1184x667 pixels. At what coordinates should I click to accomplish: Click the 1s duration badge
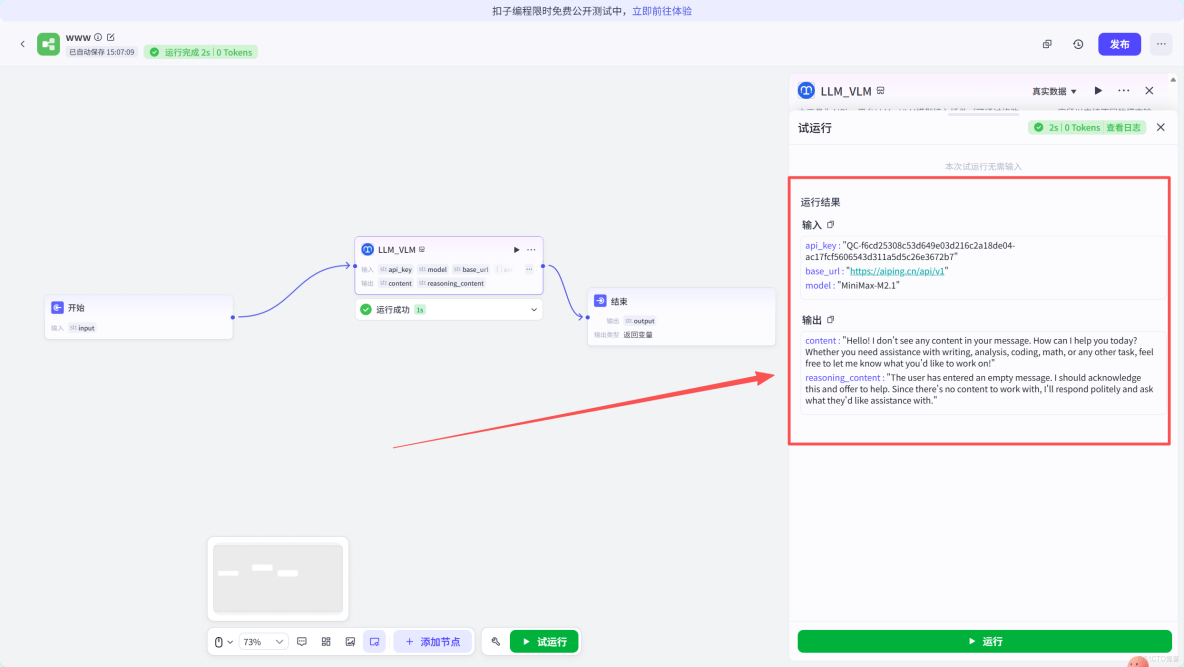[420, 310]
